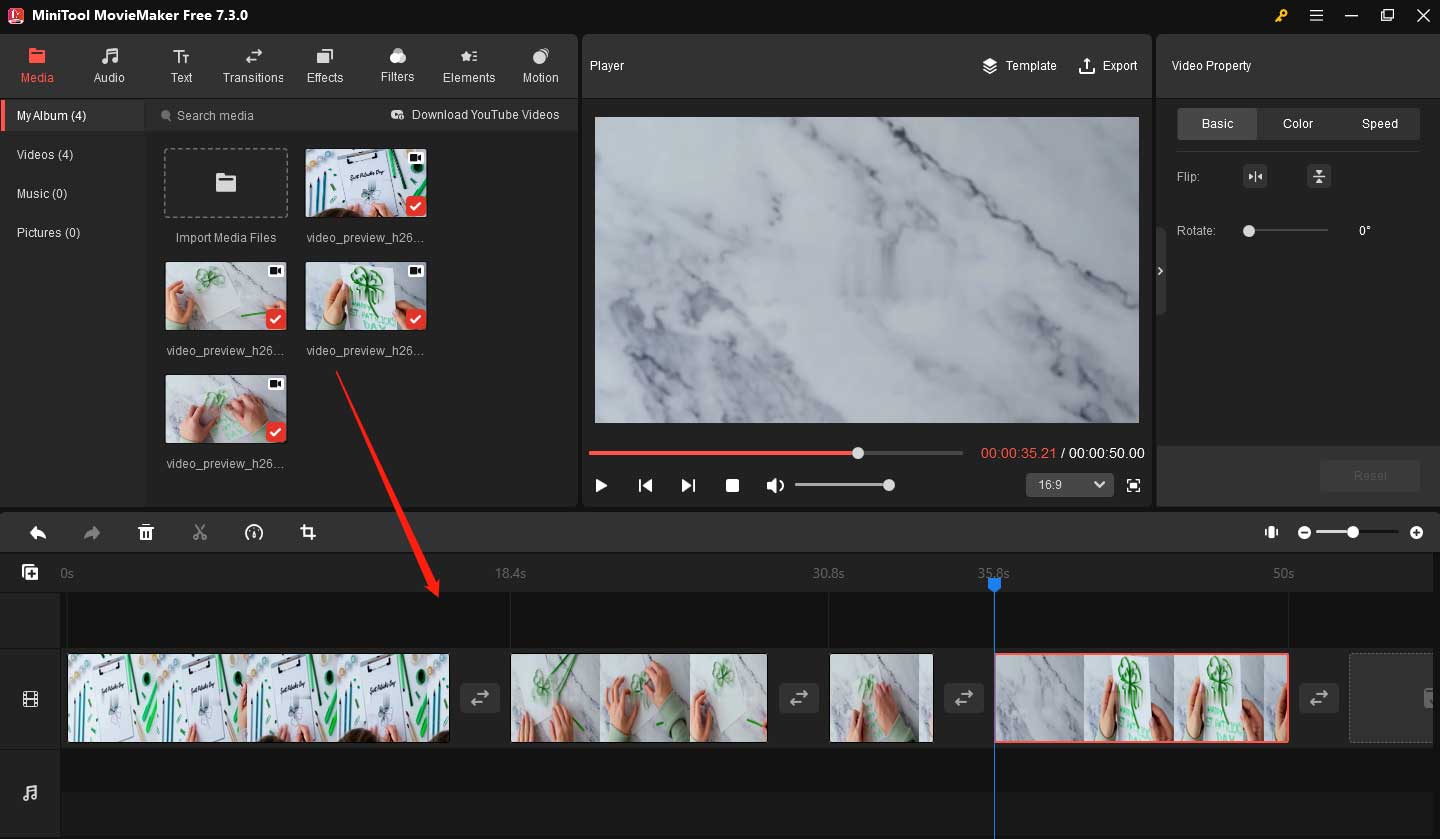Enter full screen preview
The image size is (1440, 839).
point(1133,485)
